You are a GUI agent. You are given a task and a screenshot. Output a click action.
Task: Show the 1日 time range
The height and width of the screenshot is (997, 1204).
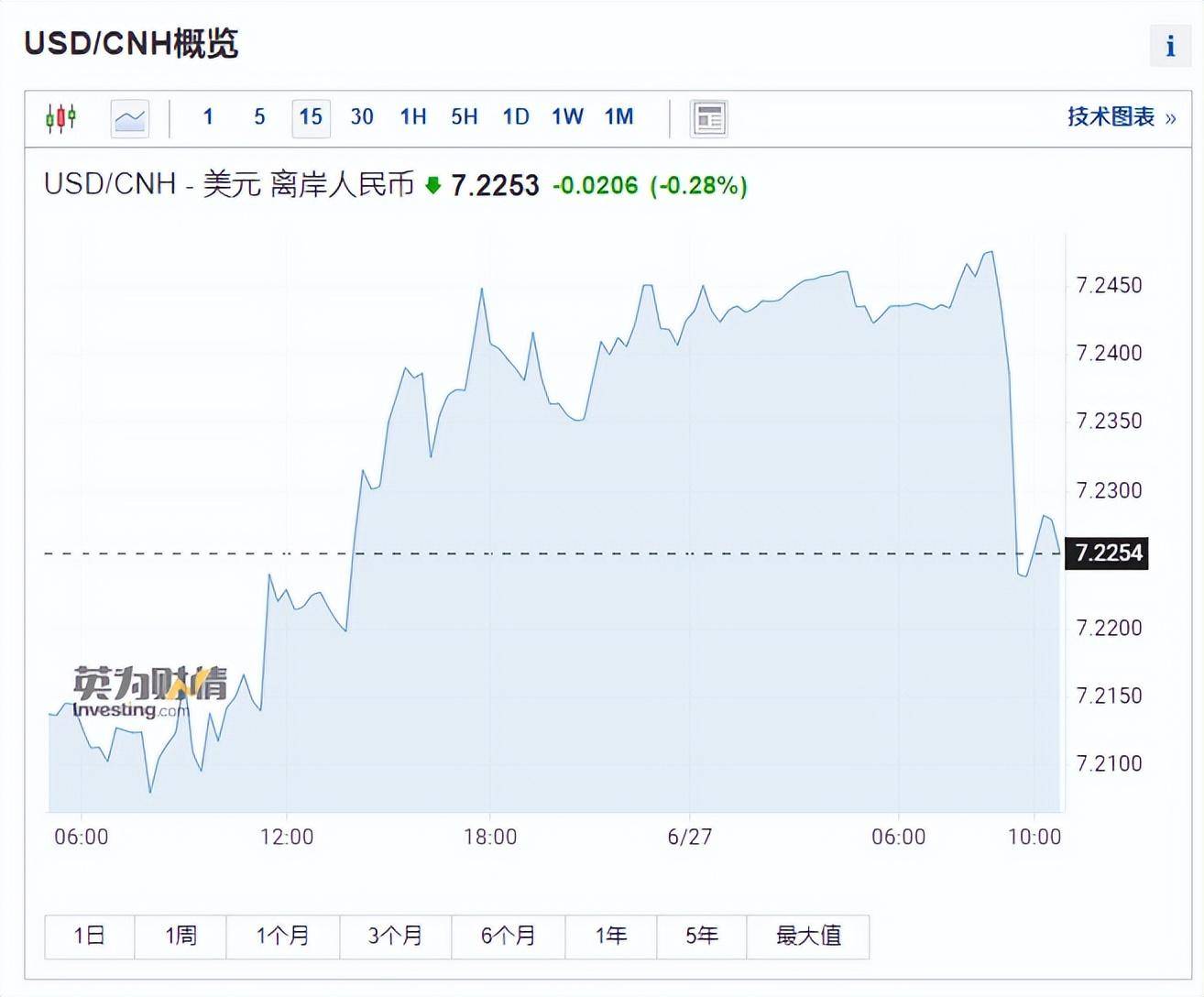pos(90,936)
